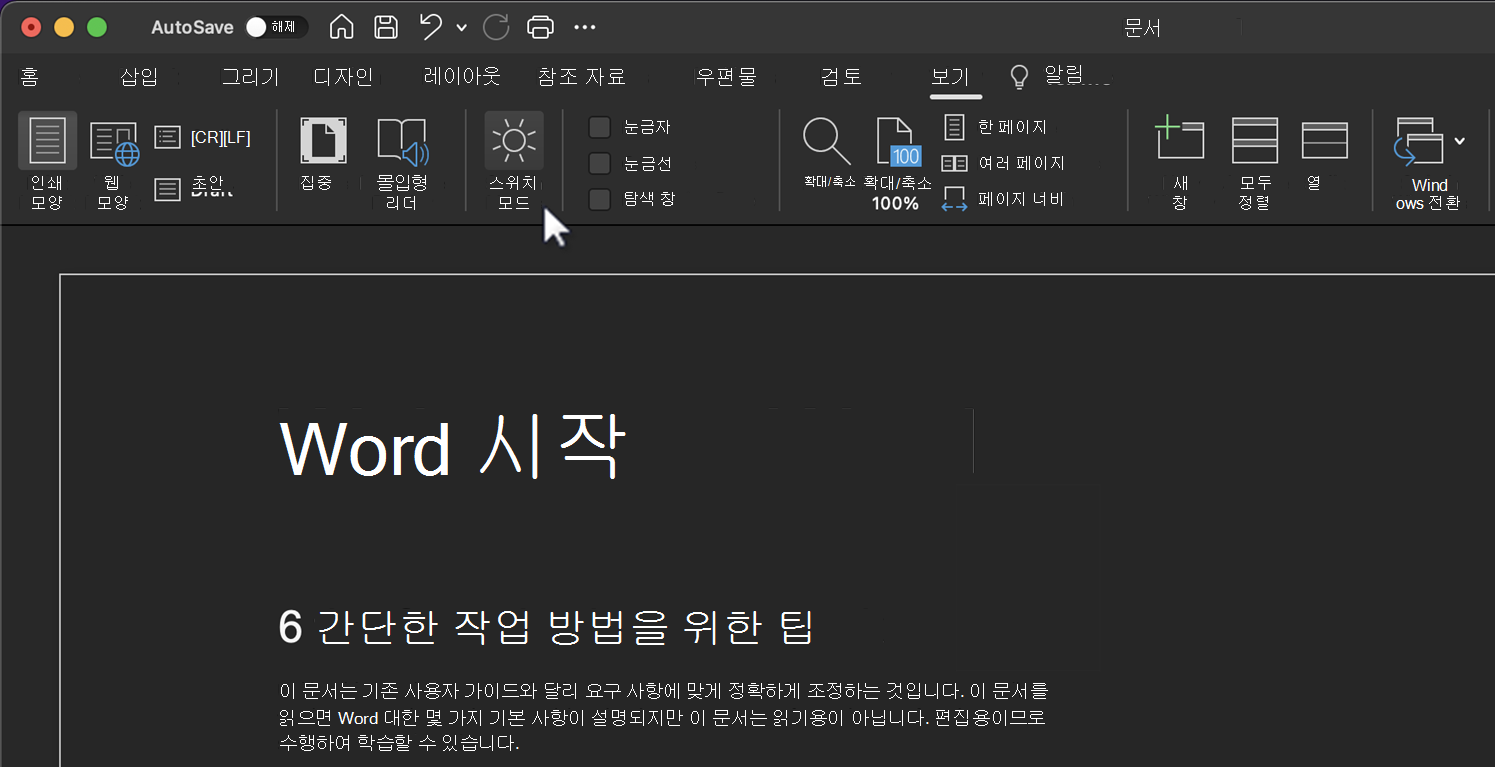Viewport: 1495px width, 767px height.
Task: Save the document with floppy icon
Action: [386, 27]
